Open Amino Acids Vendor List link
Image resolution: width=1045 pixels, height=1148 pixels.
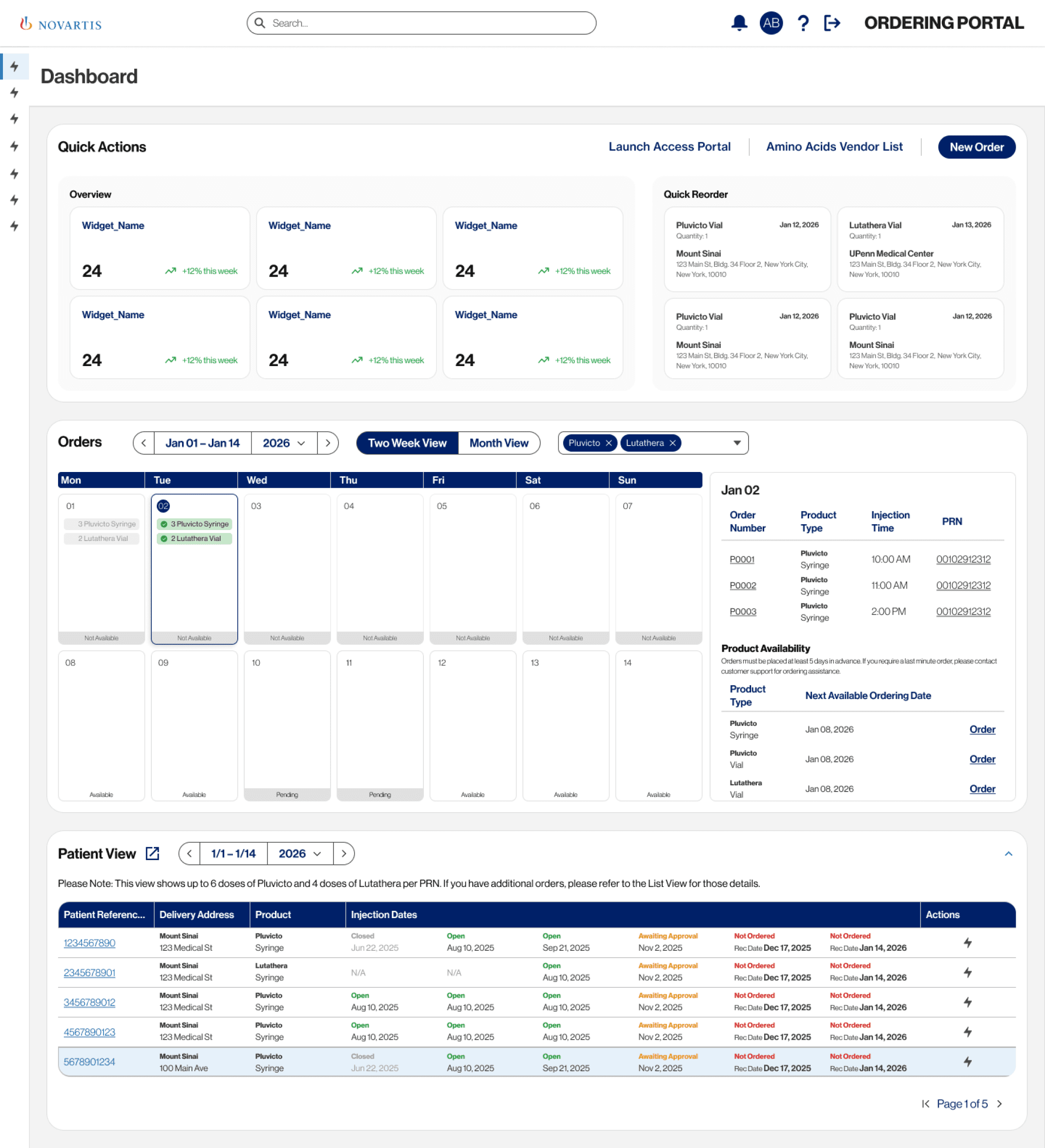click(834, 146)
